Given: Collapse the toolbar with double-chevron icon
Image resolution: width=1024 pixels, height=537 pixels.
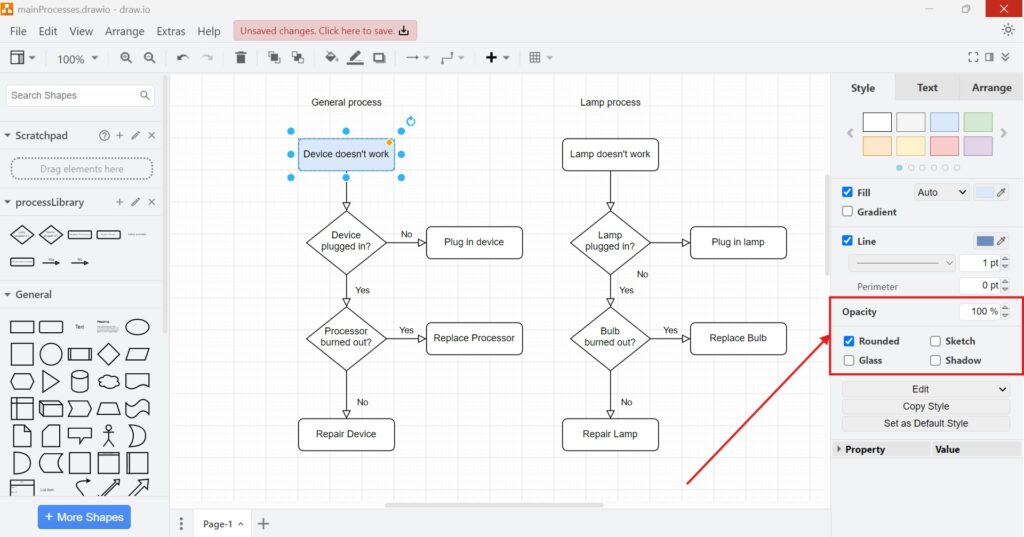Looking at the screenshot, I should [x=1006, y=57].
